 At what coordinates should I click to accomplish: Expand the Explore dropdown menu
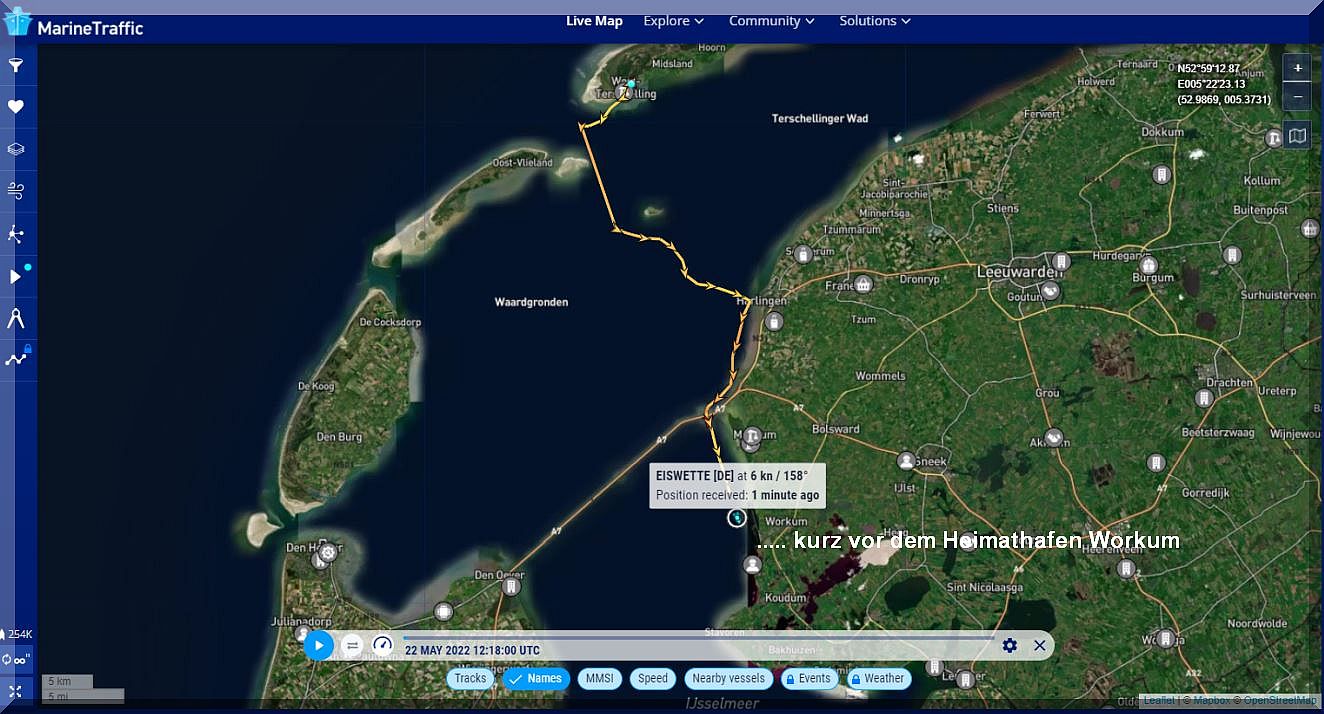673,21
